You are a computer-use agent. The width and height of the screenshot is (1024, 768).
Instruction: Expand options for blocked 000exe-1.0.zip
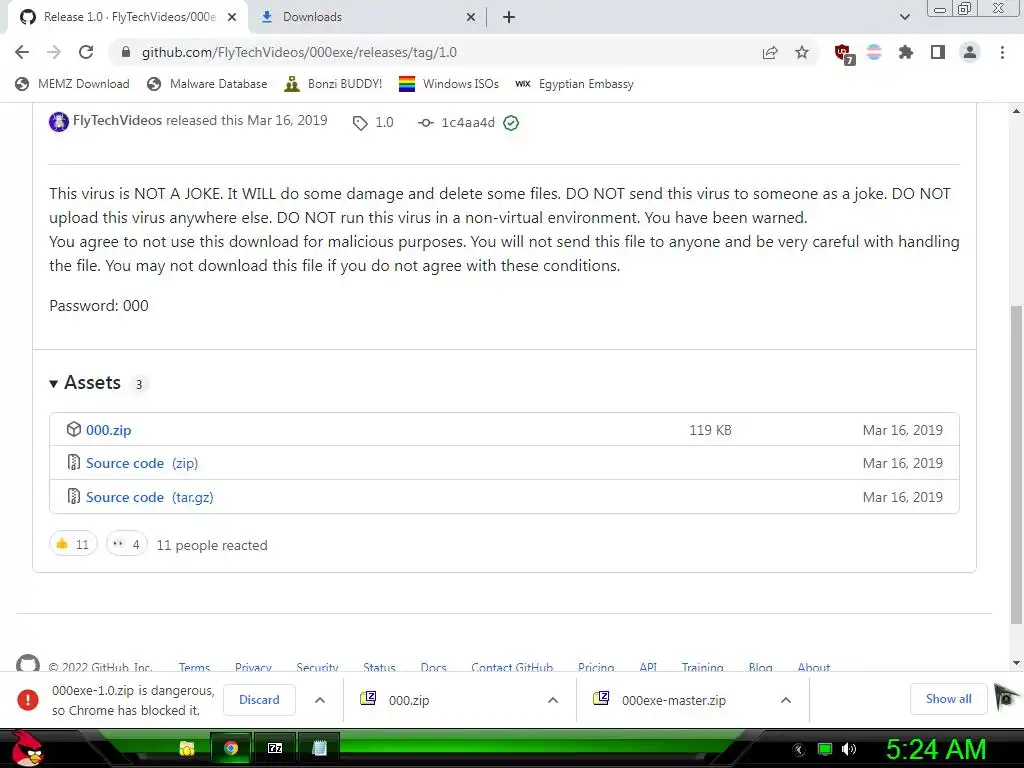(320, 700)
